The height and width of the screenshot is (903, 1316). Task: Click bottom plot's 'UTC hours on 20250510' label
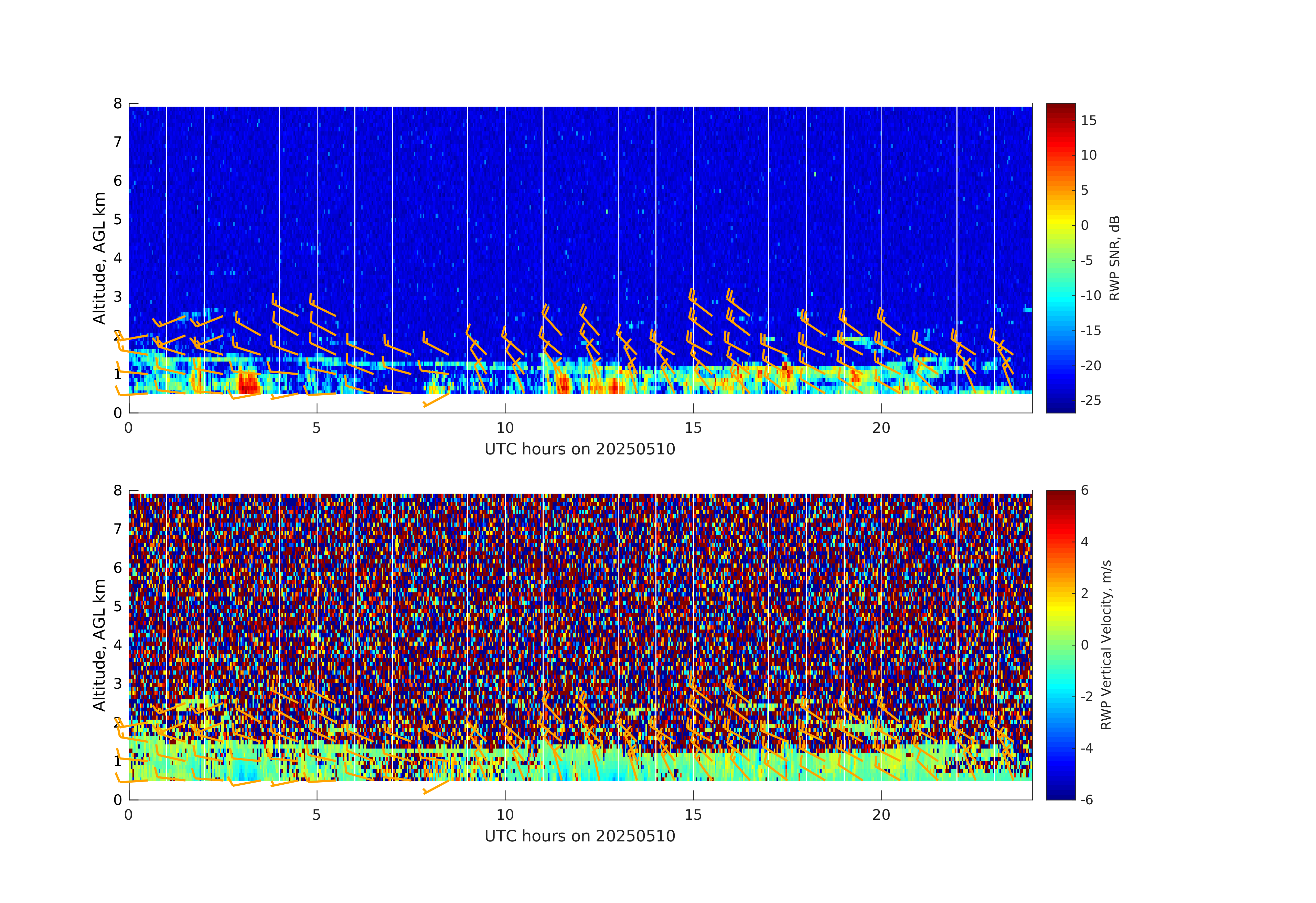coord(580,836)
